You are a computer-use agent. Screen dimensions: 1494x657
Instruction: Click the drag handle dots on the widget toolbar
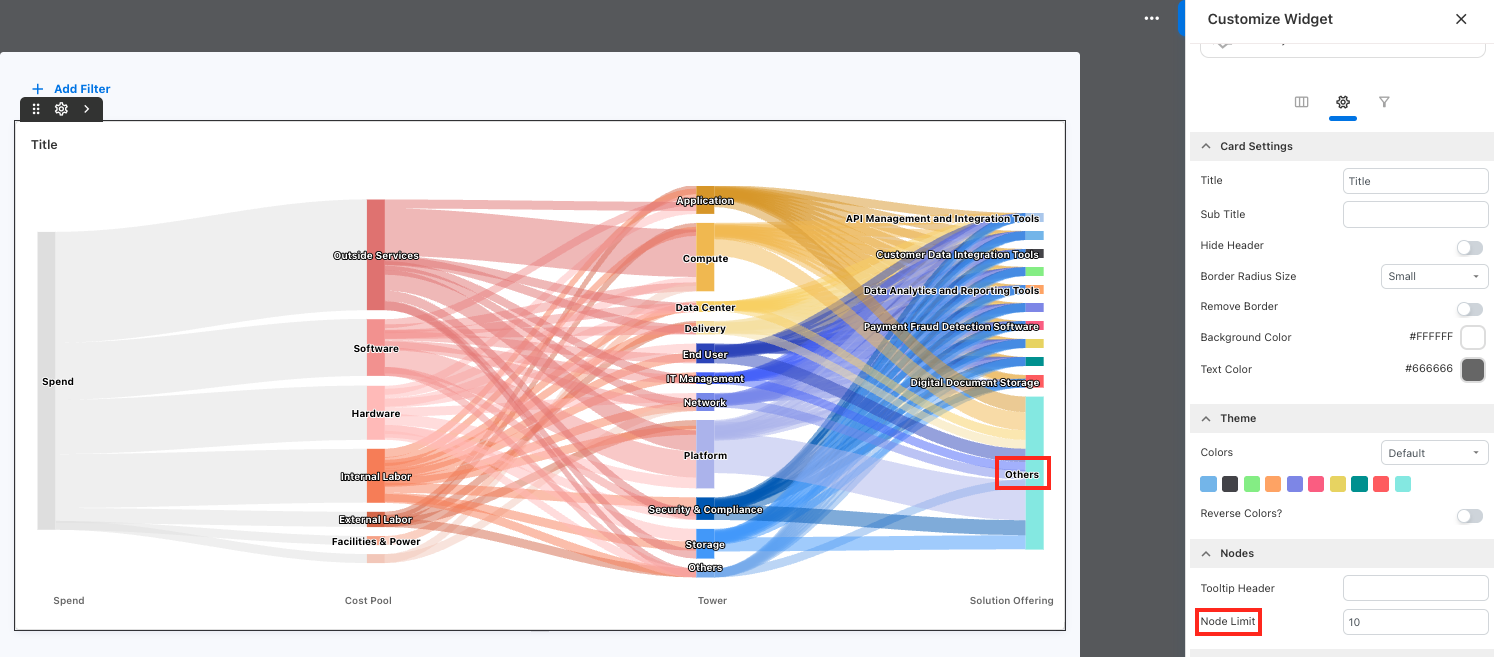coord(36,109)
